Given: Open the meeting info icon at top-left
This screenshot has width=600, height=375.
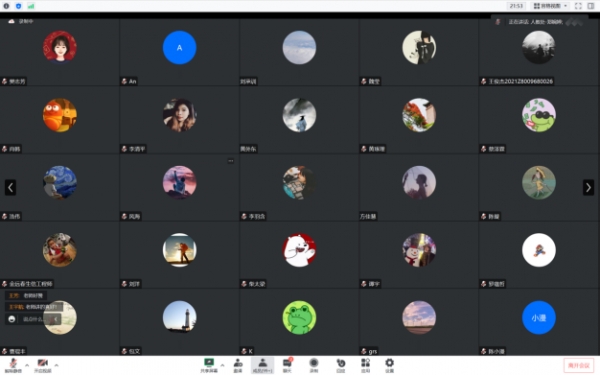Looking at the screenshot, I should 6,6.
